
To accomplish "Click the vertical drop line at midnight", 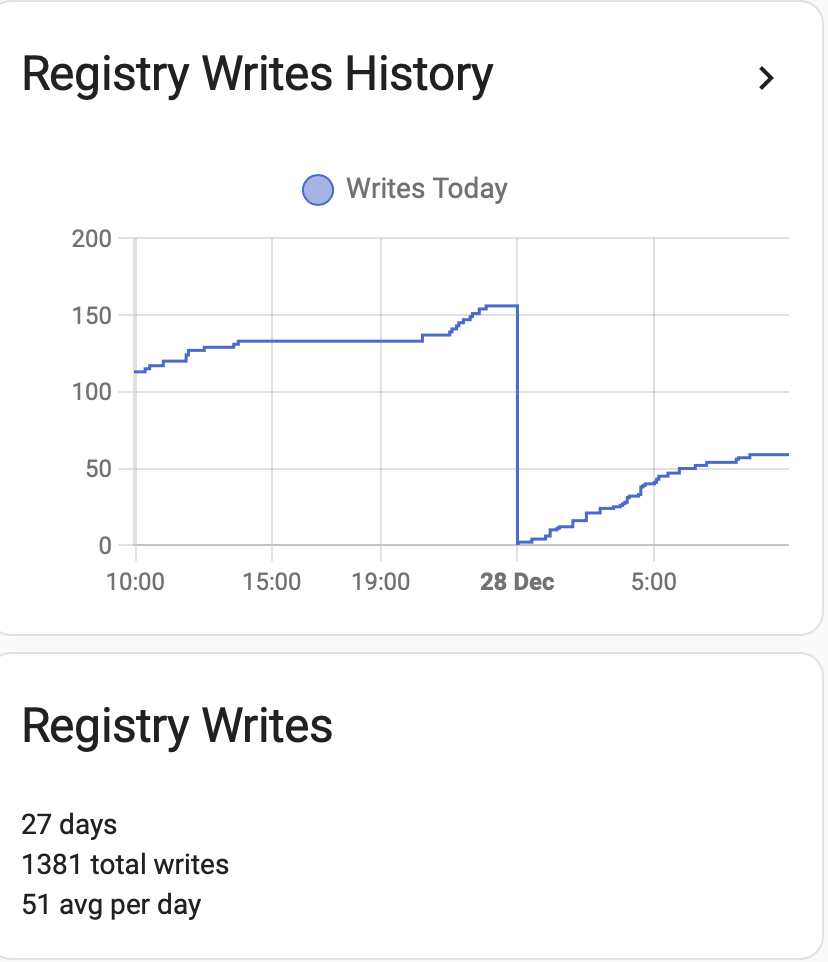I will pos(518,423).
